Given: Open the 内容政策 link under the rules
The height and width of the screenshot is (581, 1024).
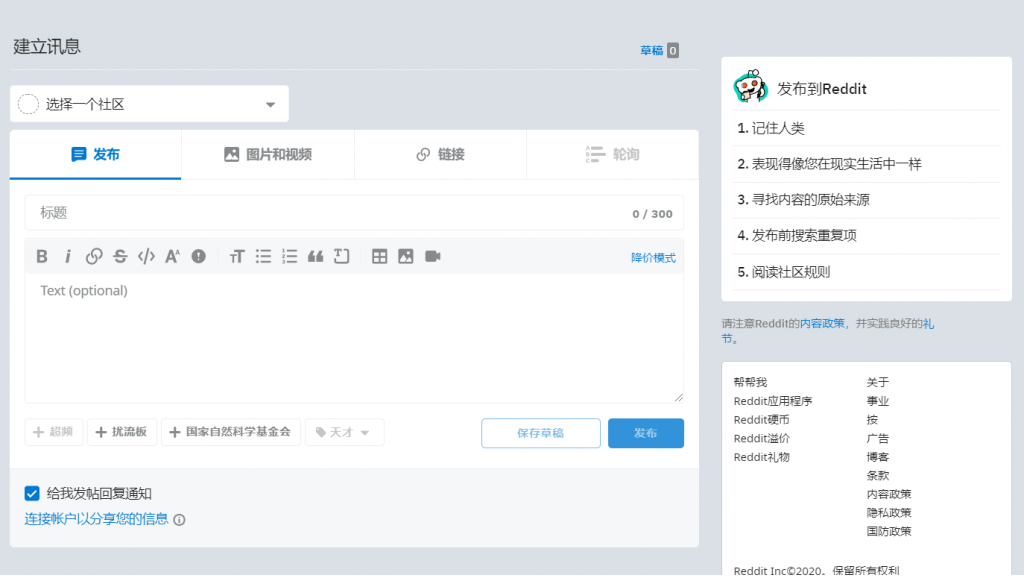Looking at the screenshot, I should (822, 324).
